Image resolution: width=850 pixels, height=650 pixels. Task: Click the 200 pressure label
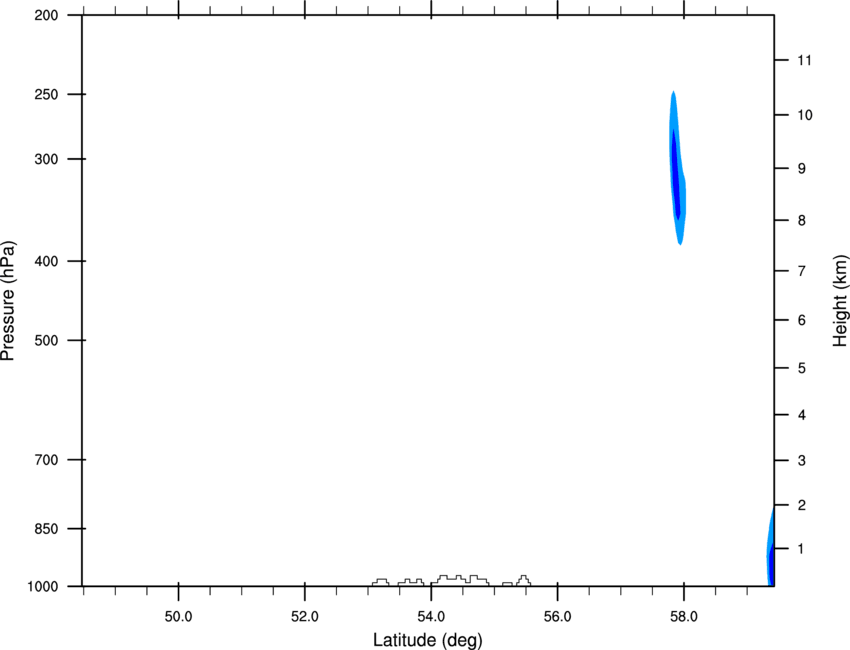click(47, 15)
